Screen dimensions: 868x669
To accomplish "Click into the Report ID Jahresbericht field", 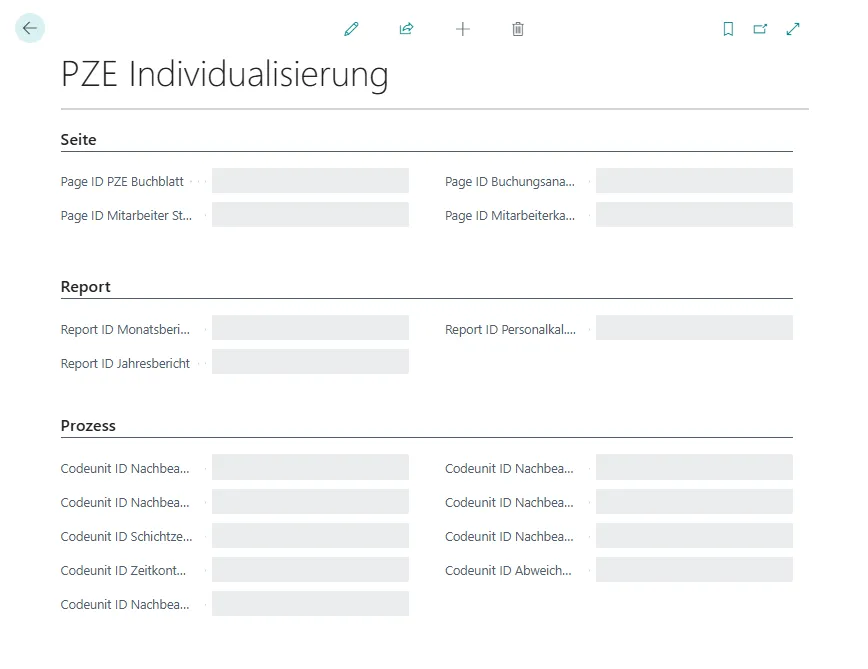I will 310,361.
